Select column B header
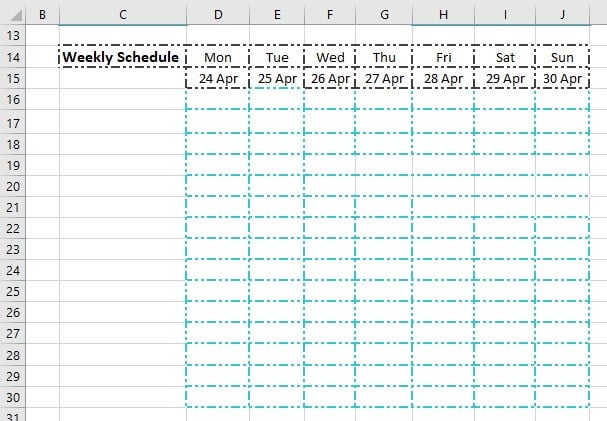607x421 pixels. tap(42, 15)
